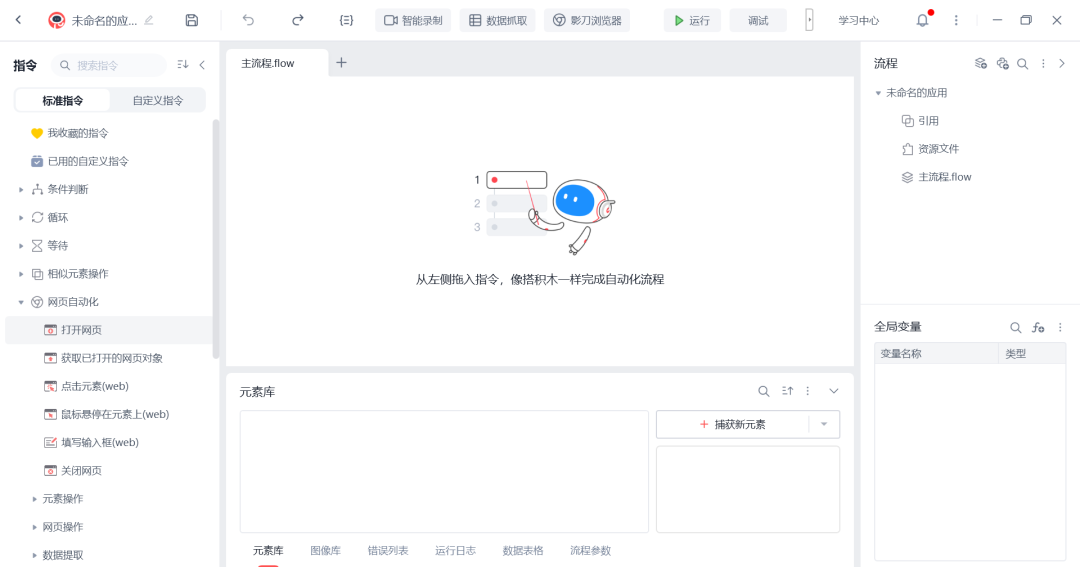Search within the 流程 panel

[1023, 64]
